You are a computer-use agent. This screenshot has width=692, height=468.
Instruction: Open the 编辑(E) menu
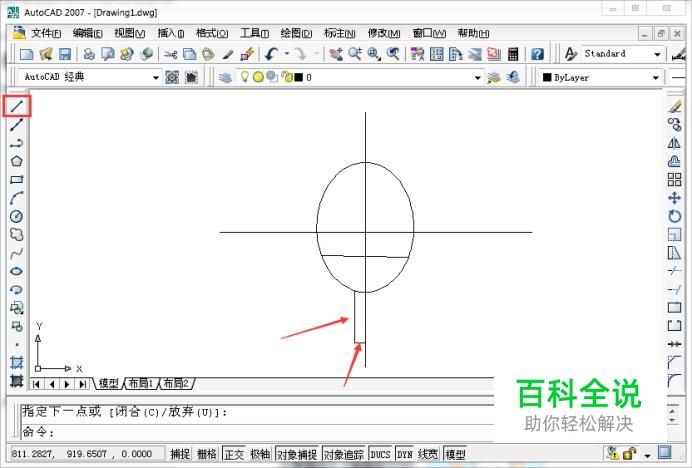pyautogui.click(x=87, y=33)
